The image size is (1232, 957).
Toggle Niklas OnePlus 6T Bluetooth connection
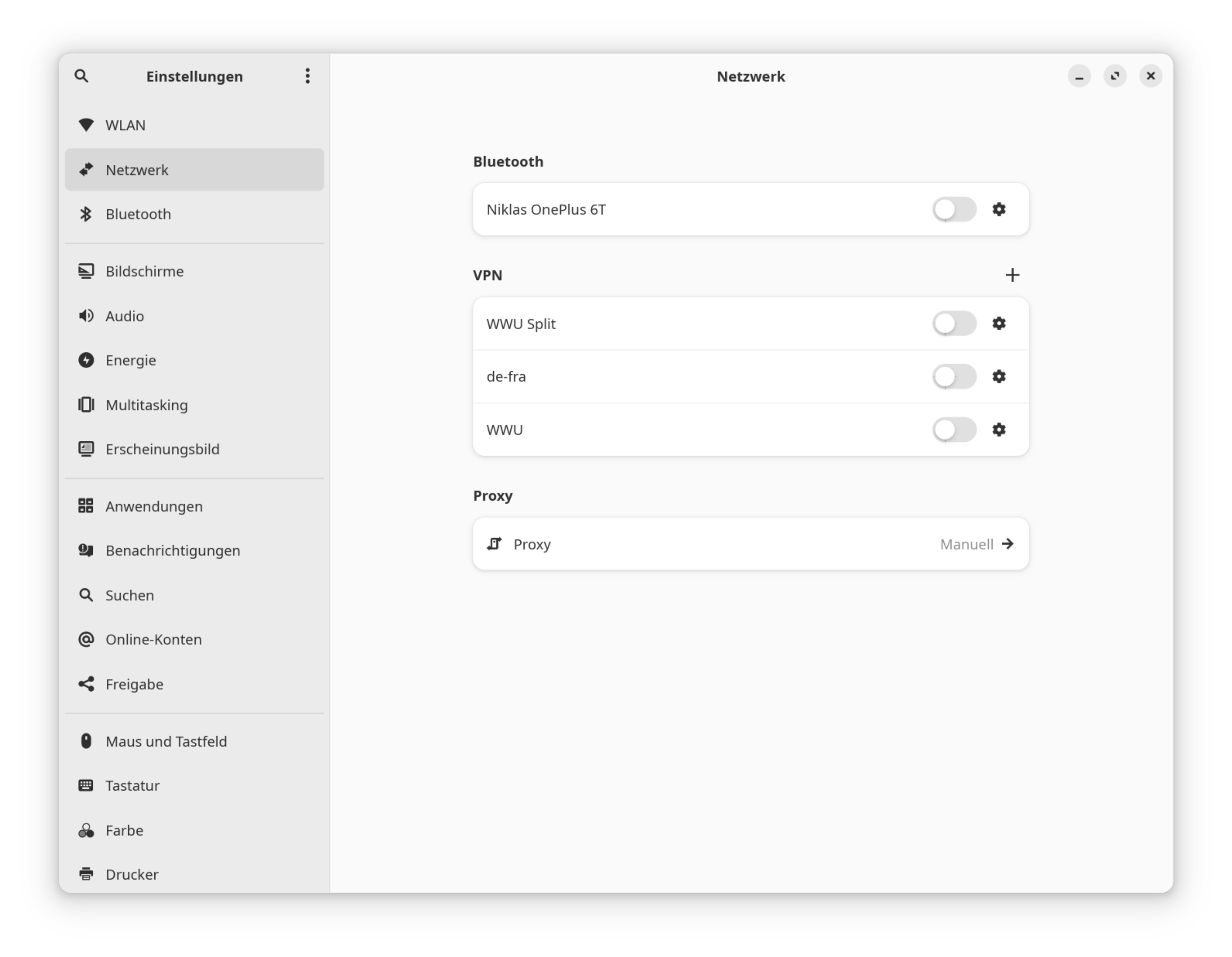pos(954,209)
